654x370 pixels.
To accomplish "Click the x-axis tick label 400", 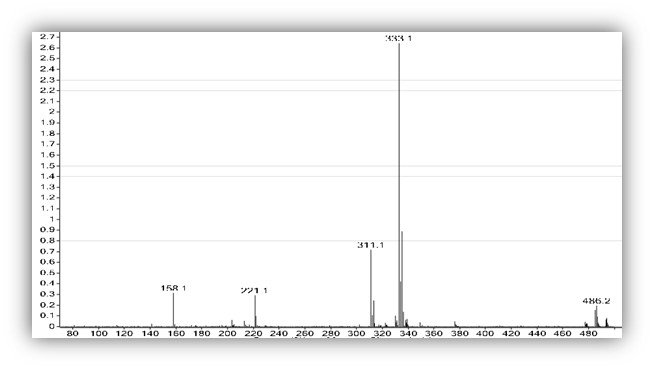I will coord(485,334).
